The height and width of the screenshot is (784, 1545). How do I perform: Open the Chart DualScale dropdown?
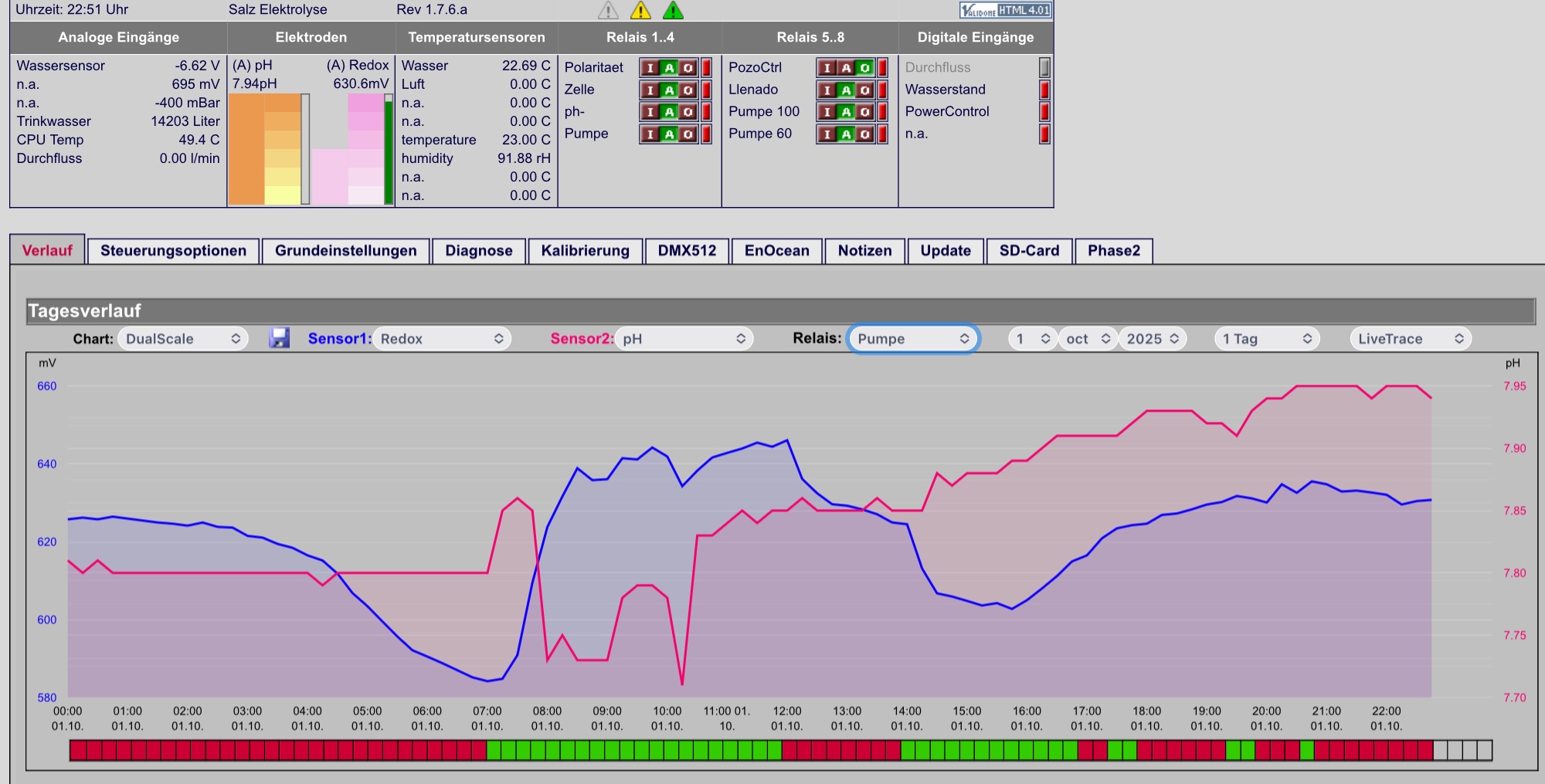point(183,338)
